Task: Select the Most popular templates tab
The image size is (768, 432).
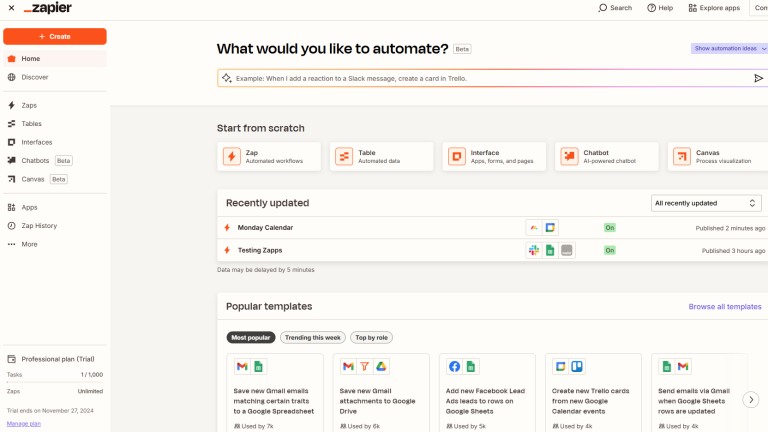Action: pyautogui.click(x=251, y=337)
